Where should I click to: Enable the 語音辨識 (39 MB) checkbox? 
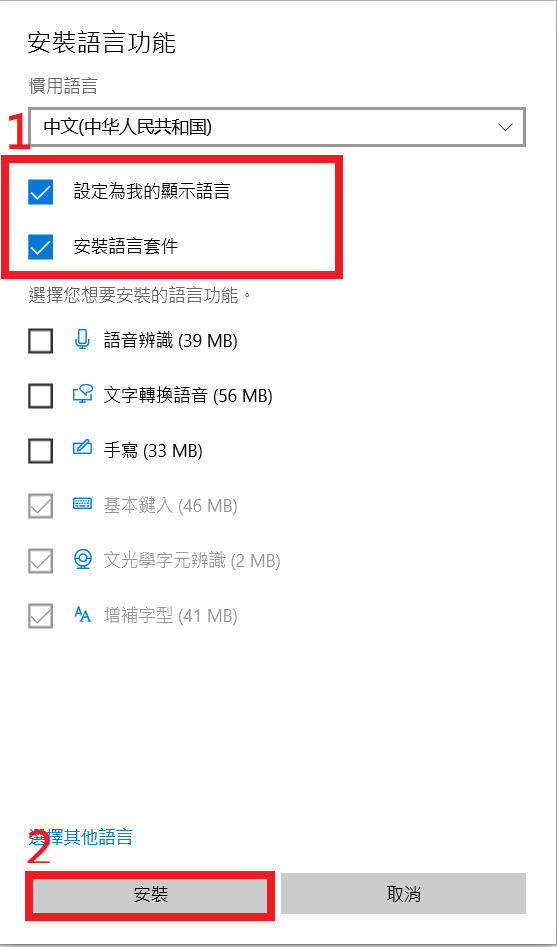[x=40, y=341]
